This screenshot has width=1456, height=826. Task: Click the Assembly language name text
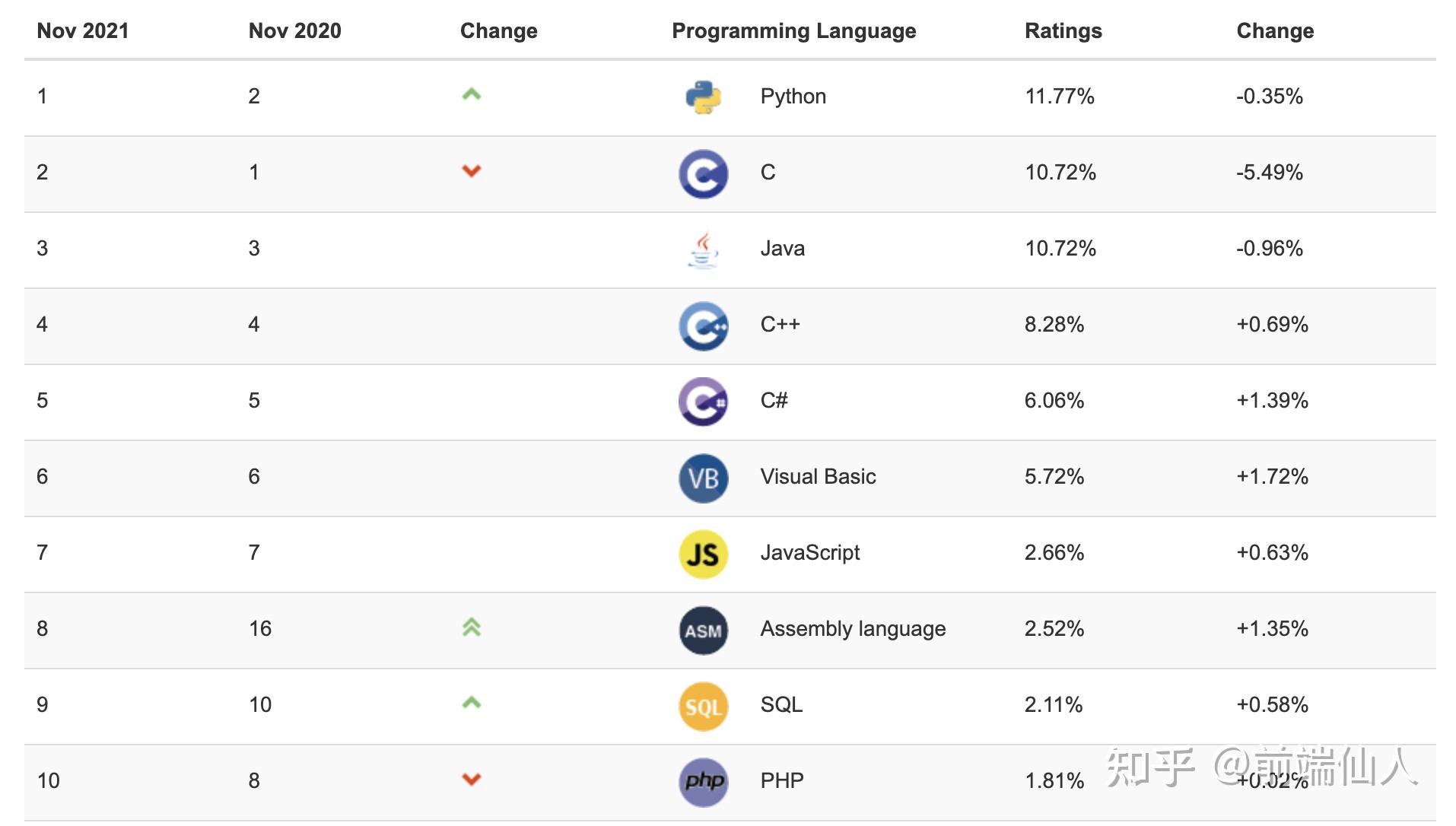(853, 629)
